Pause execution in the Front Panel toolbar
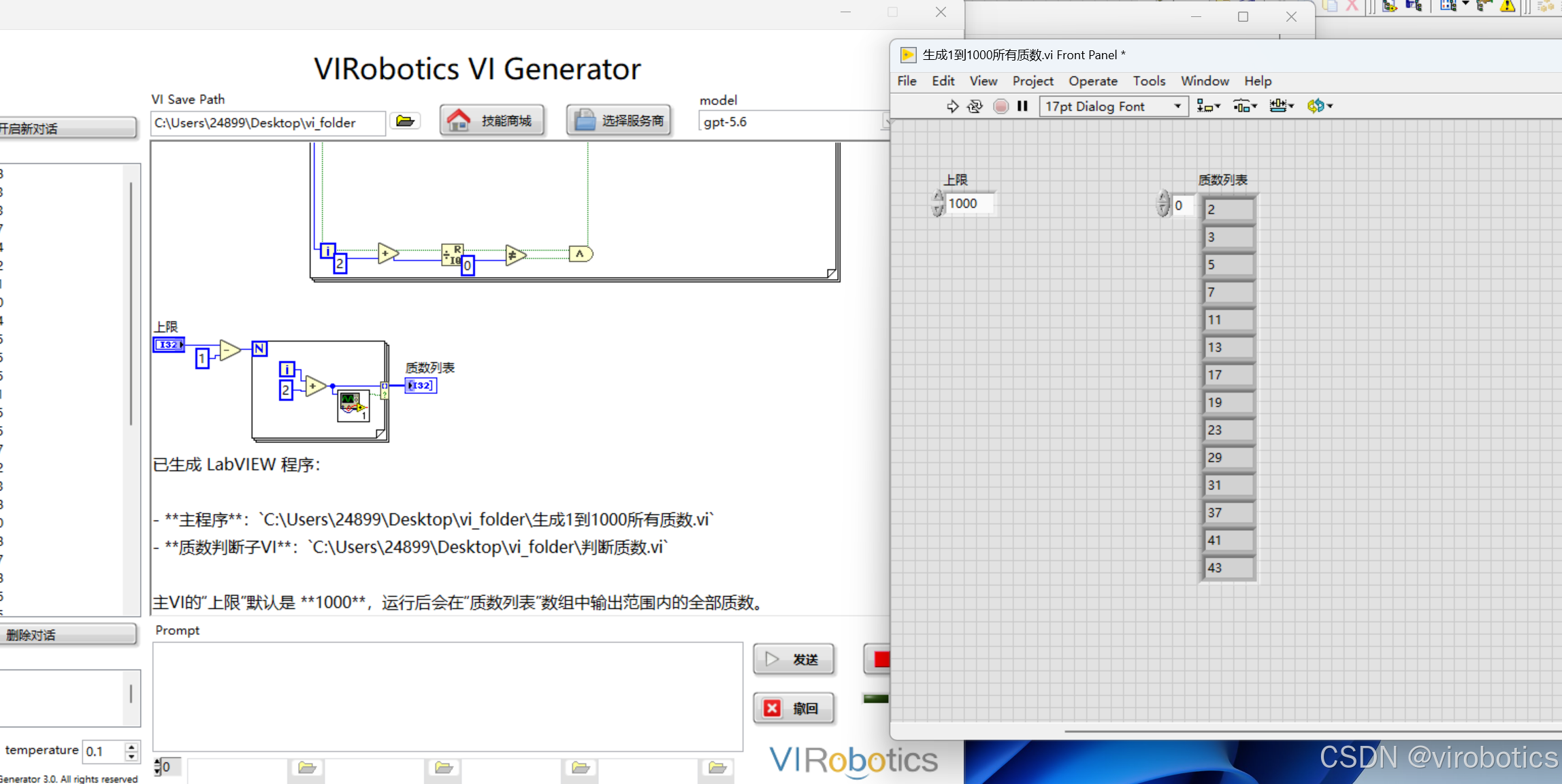Image resolution: width=1562 pixels, height=784 pixels. pyautogui.click(x=1022, y=106)
